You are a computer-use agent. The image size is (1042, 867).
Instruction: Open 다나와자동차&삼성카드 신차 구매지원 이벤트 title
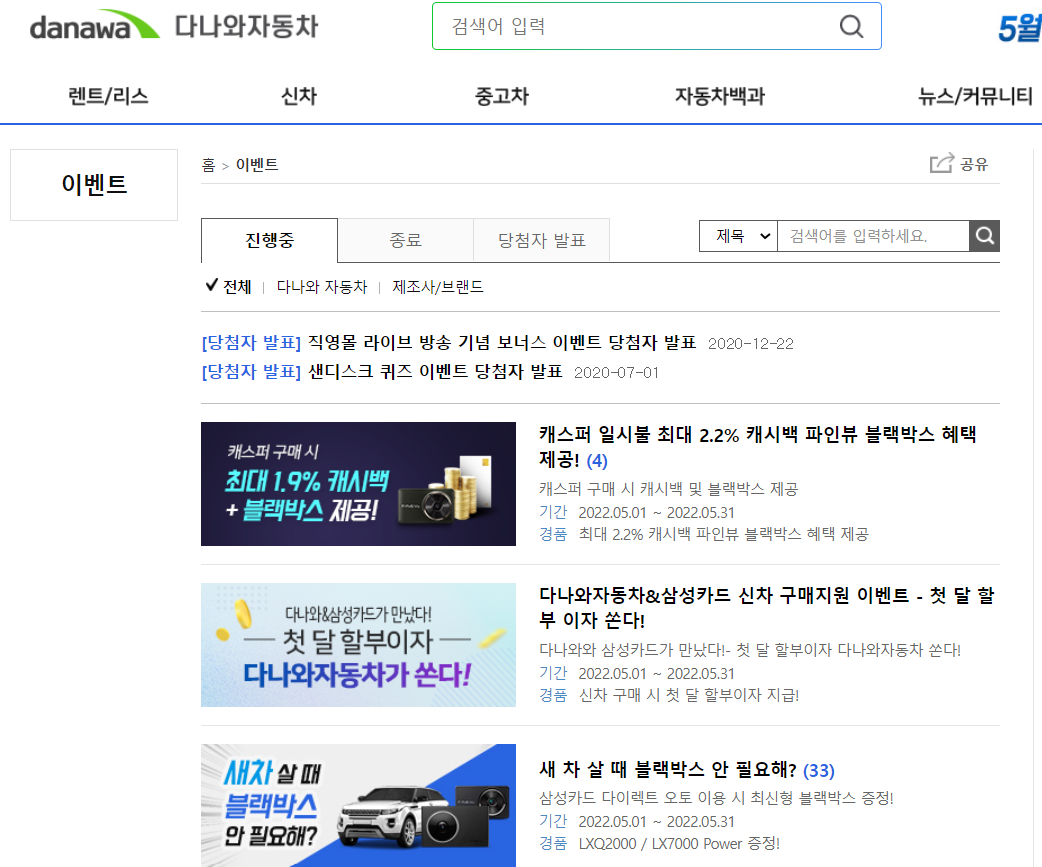coord(766,608)
